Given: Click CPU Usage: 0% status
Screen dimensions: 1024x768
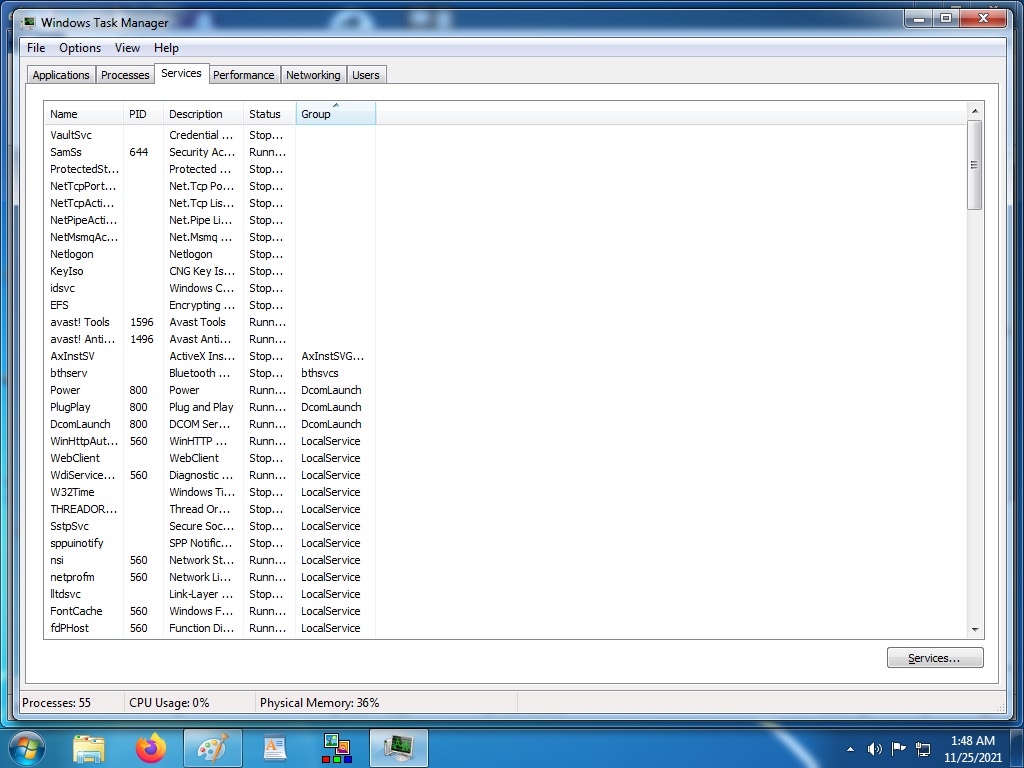Looking at the screenshot, I should [x=169, y=703].
